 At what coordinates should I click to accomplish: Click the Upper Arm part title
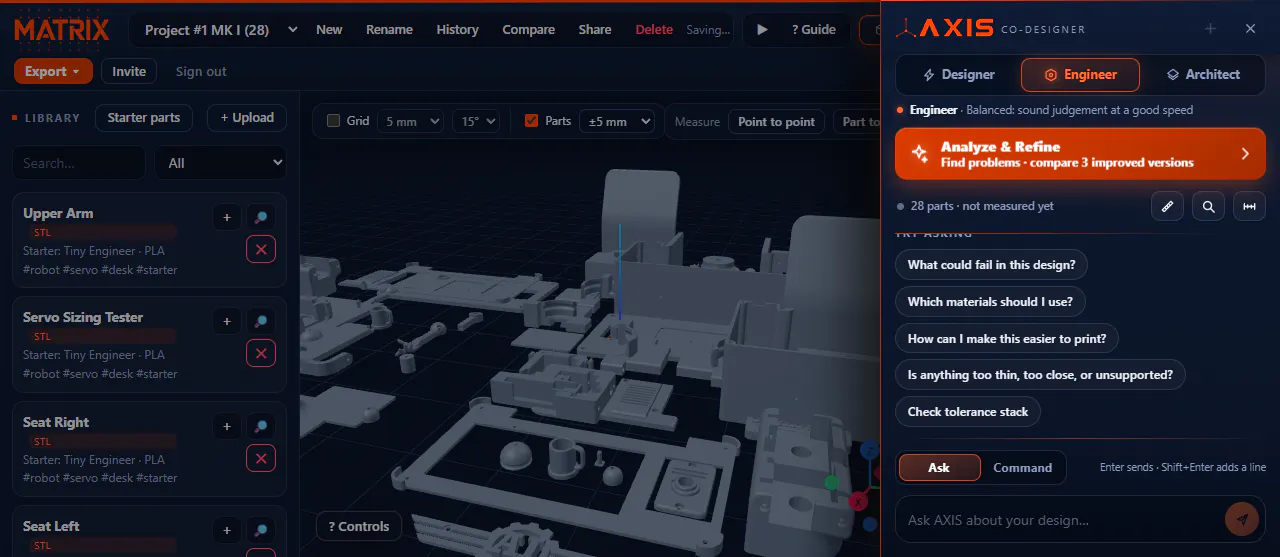[58, 213]
